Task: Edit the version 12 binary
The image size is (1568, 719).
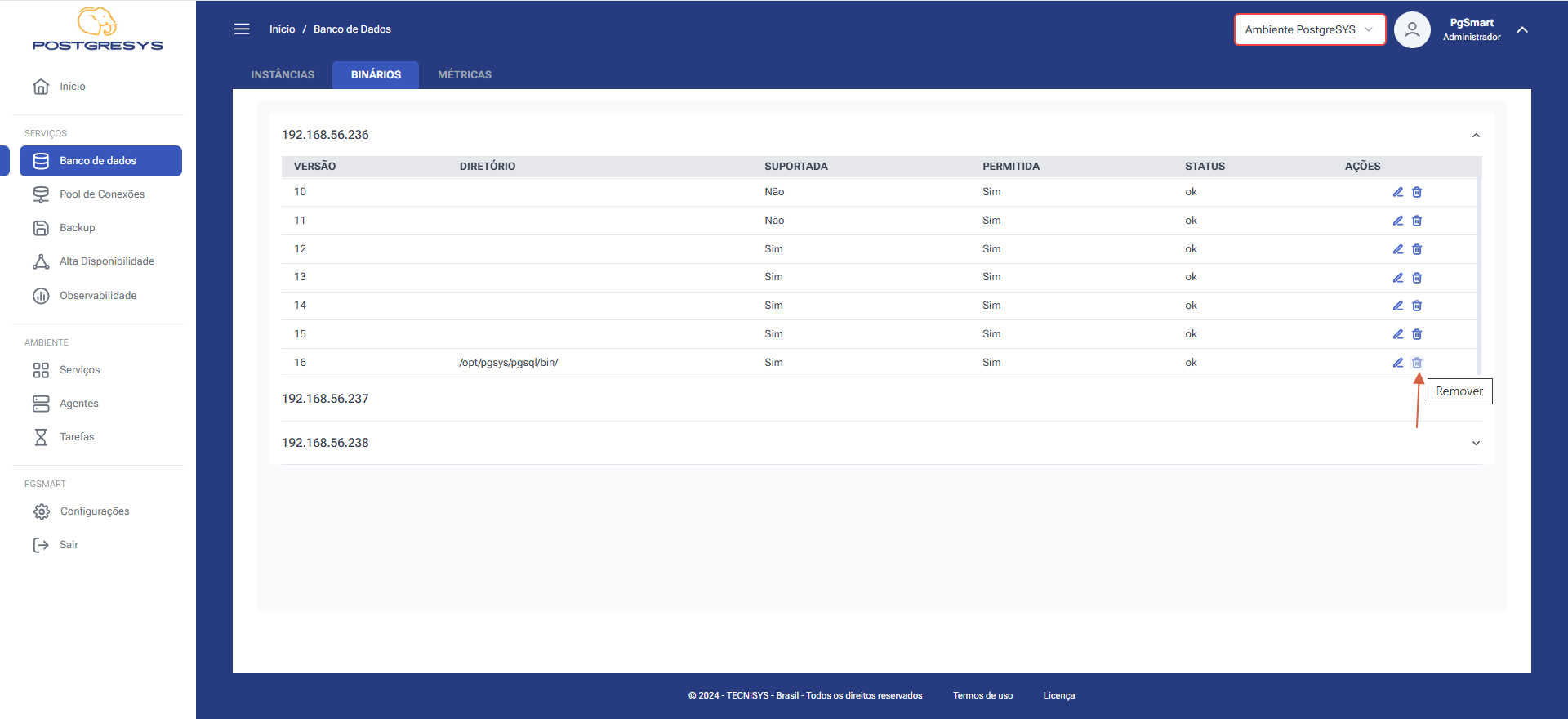Action: pos(1398,249)
